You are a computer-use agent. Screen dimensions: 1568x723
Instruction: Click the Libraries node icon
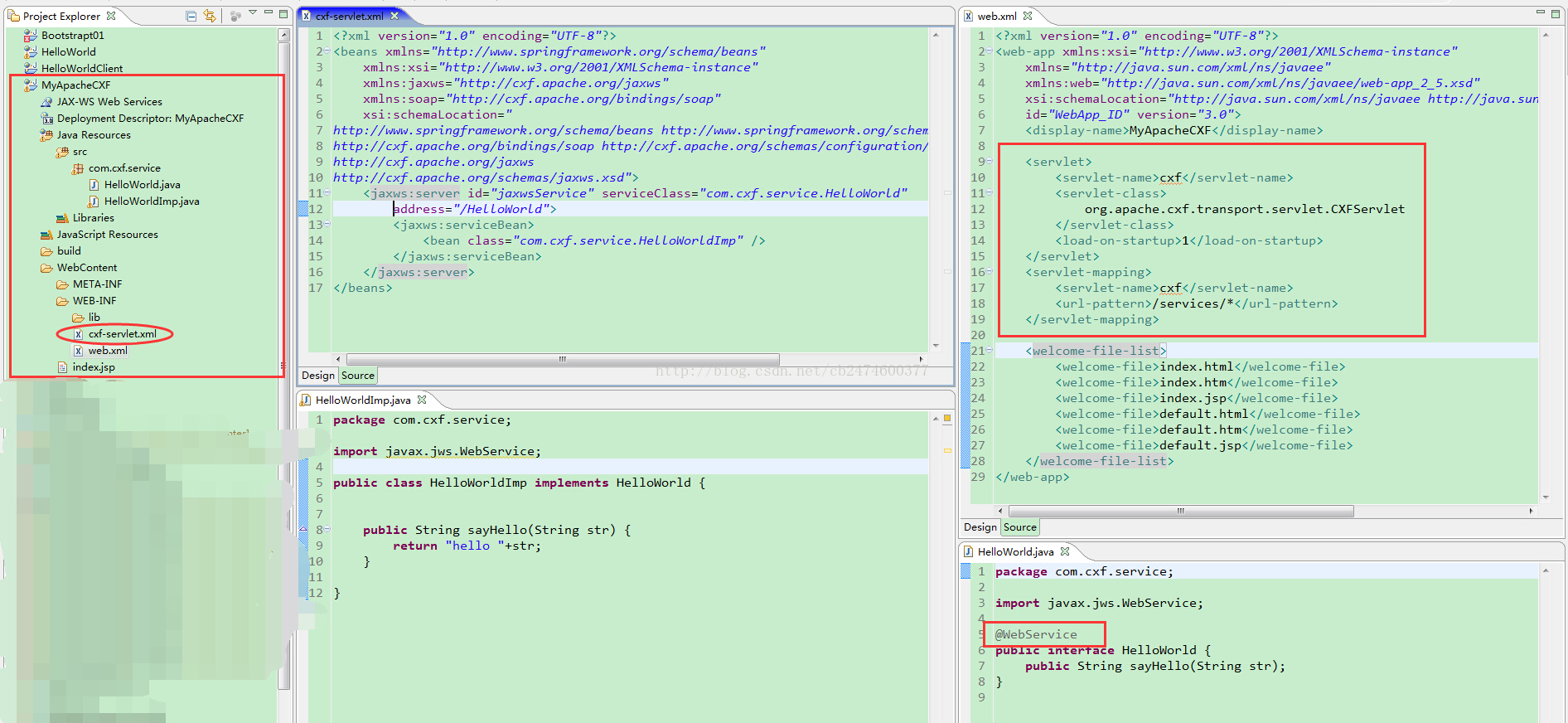62,218
